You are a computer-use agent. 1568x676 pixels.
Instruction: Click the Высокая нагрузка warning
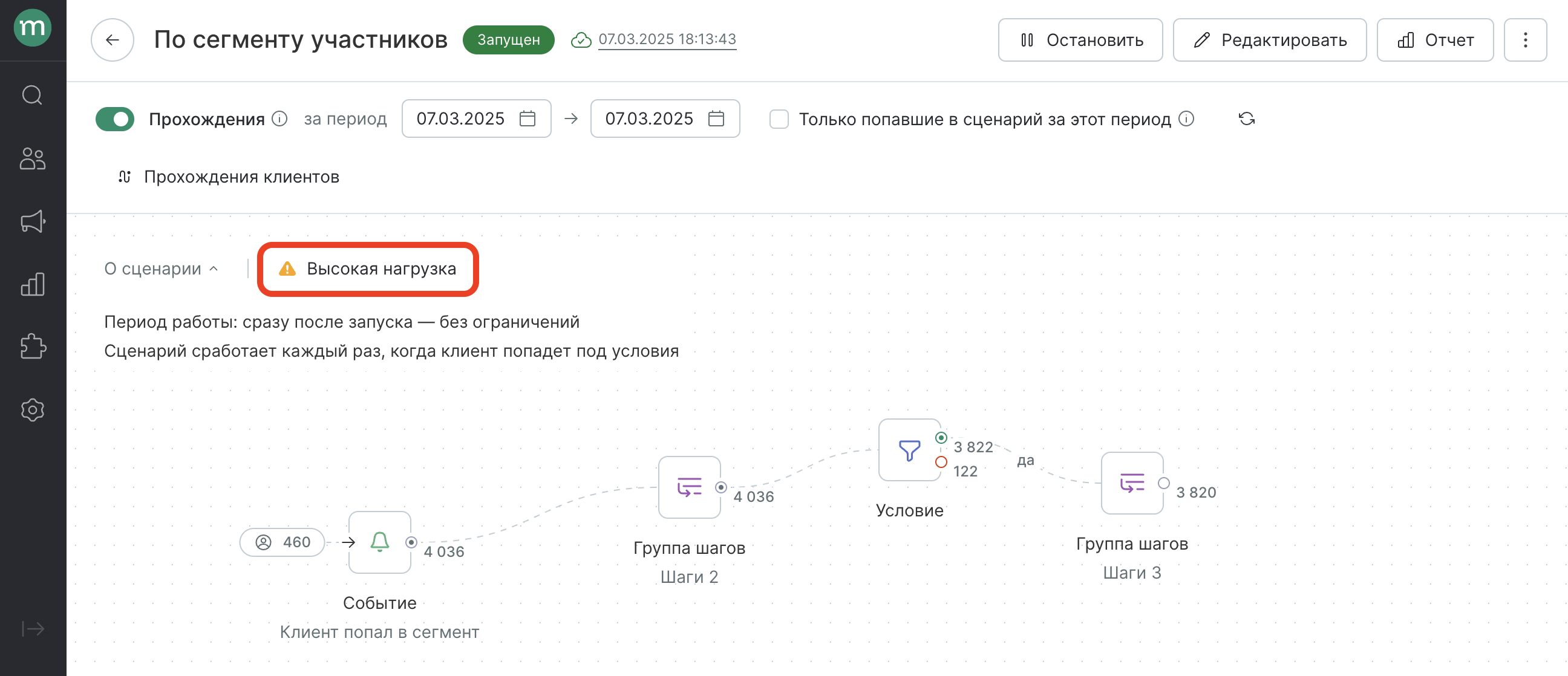click(368, 269)
